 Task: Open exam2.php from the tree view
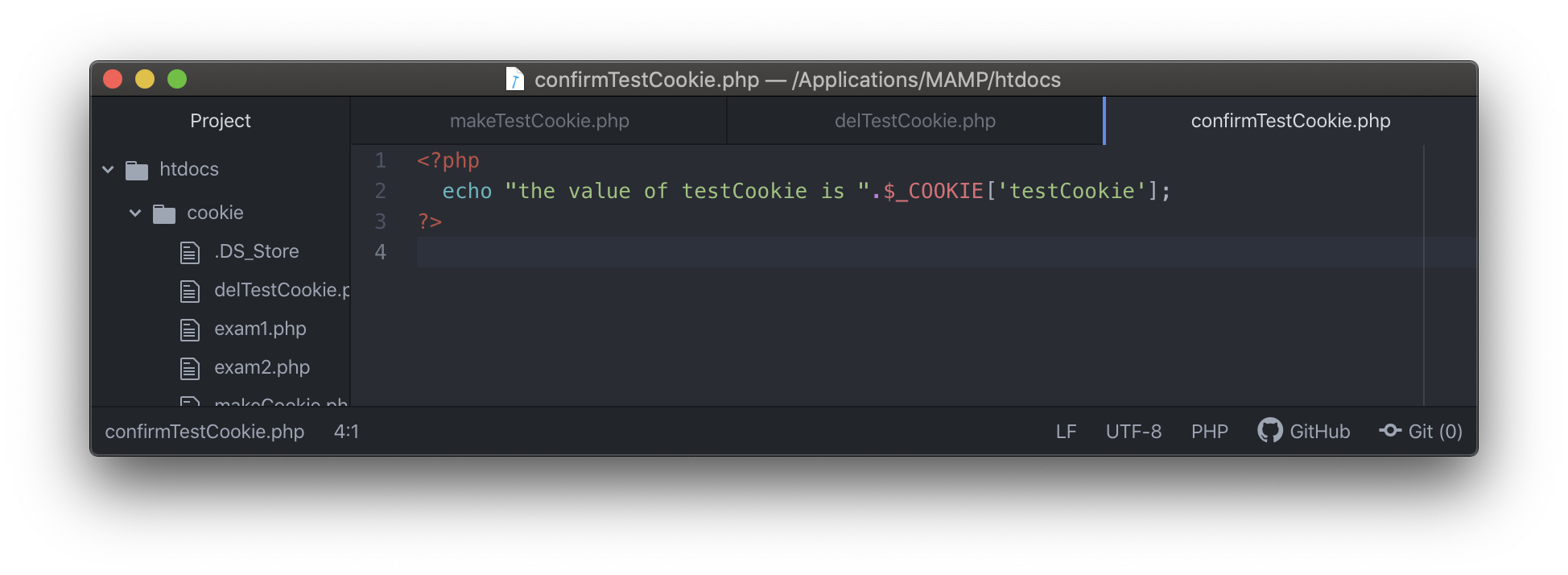coord(262,368)
